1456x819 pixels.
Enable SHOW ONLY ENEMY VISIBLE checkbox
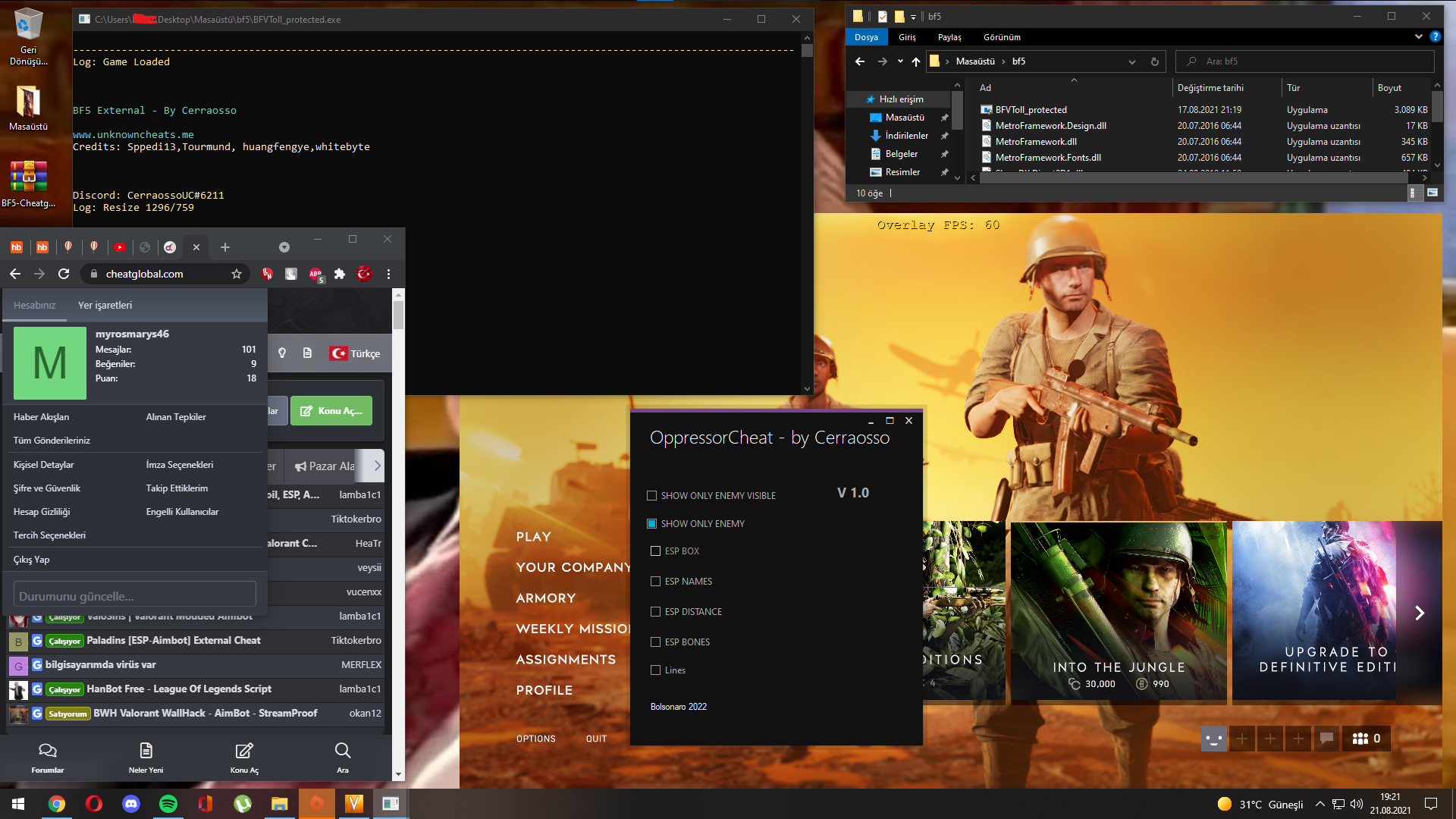click(x=651, y=495)
